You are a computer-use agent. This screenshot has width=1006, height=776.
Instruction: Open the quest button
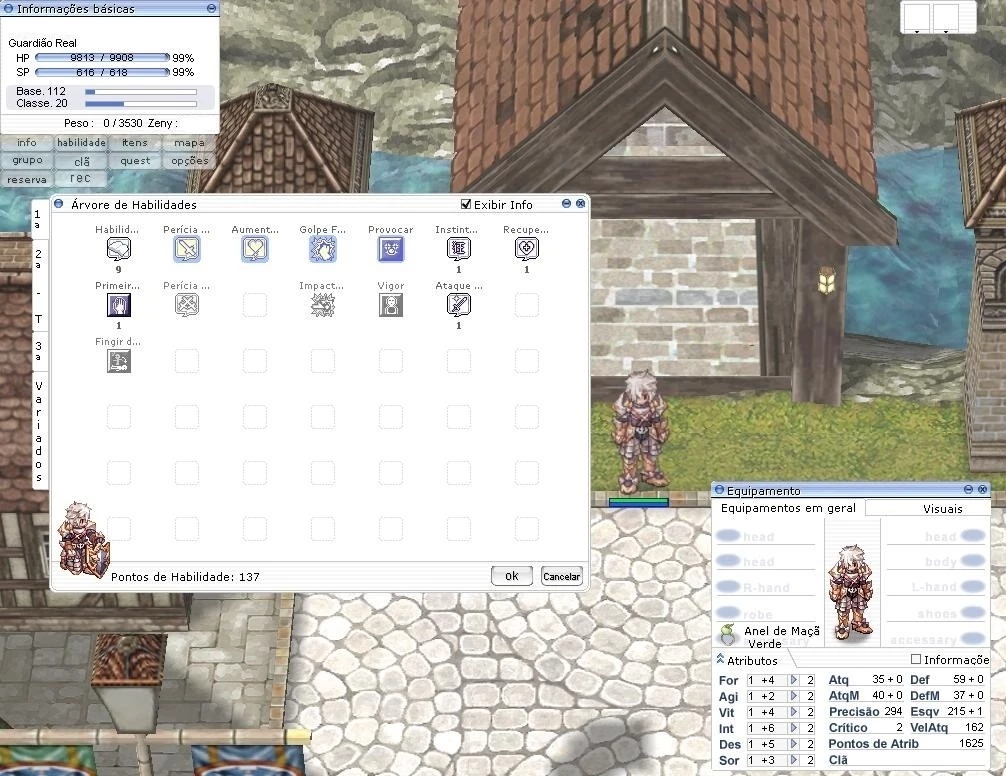coord(135,160)
